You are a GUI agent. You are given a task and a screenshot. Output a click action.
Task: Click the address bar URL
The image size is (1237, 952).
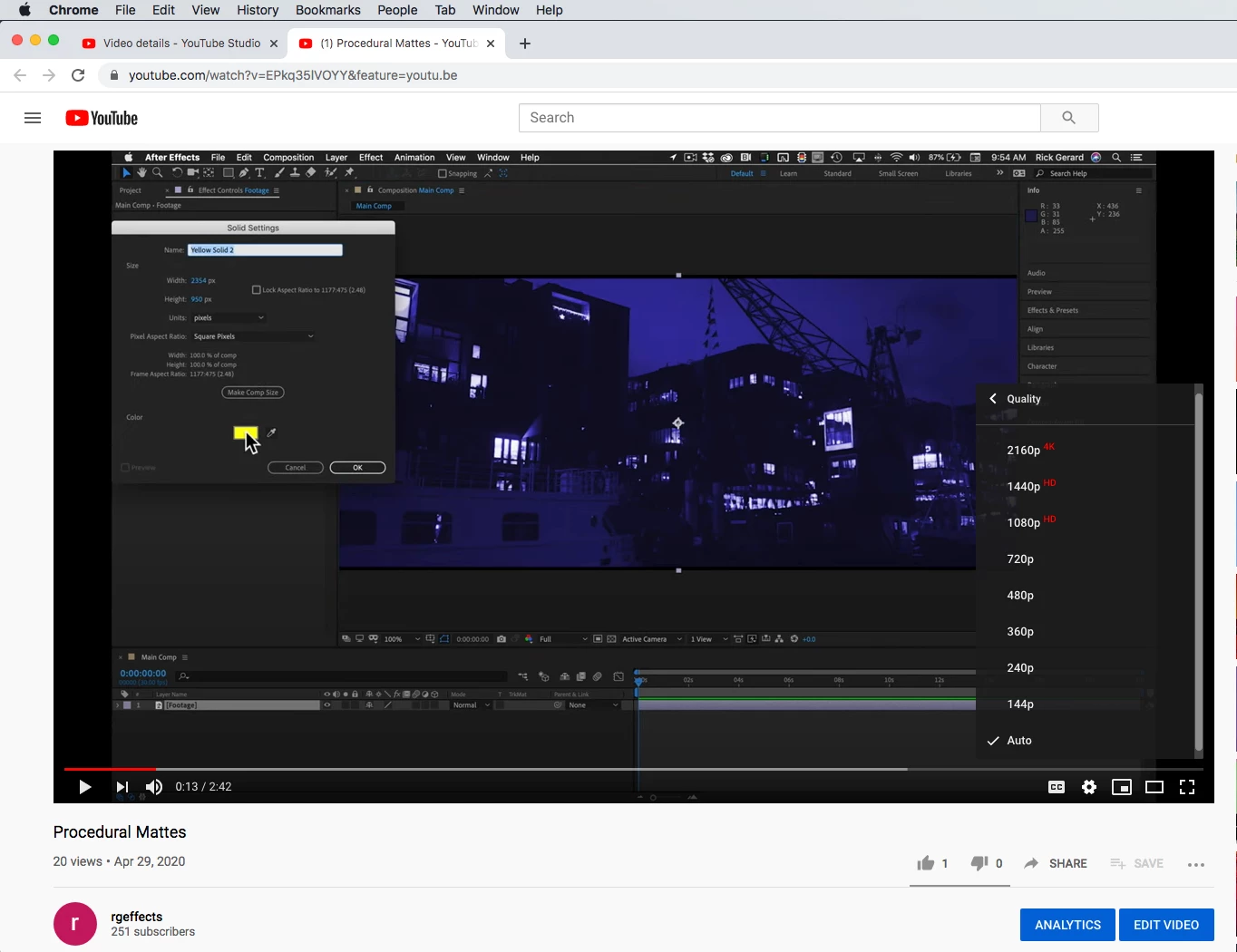tap(293, 75)
